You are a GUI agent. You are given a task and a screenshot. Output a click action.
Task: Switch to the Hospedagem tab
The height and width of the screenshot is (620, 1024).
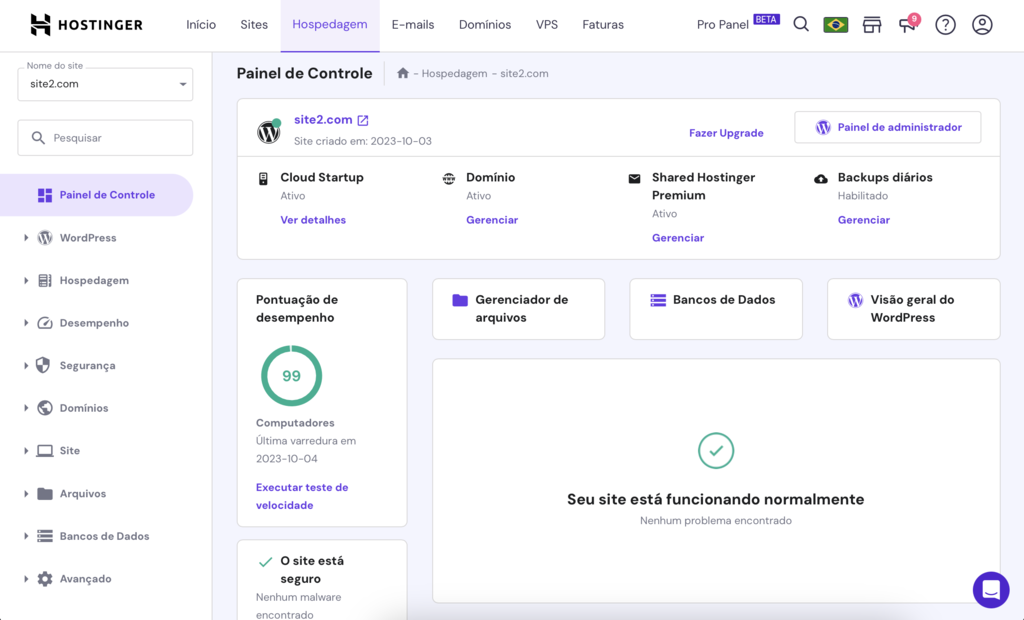tap(330, 24)
